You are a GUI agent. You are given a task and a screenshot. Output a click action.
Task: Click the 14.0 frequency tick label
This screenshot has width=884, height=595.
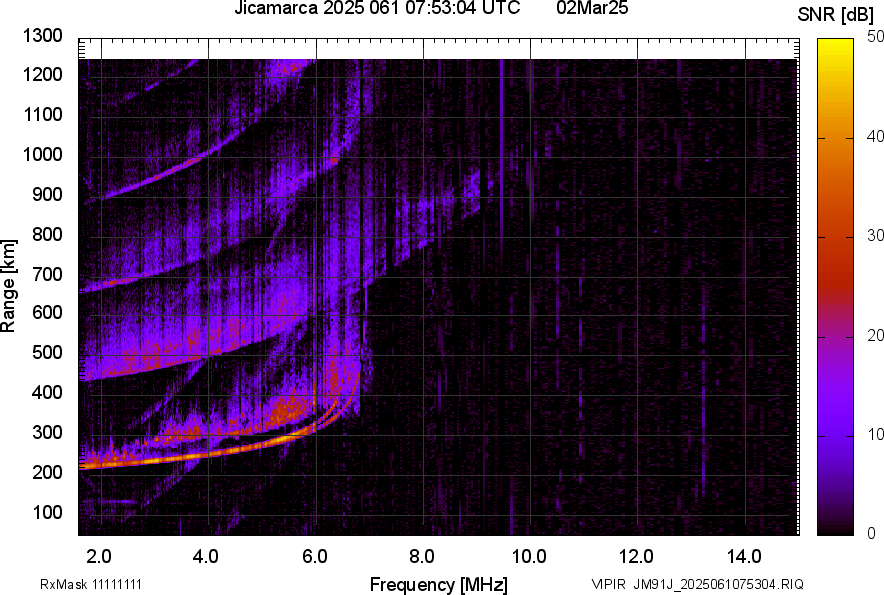point(744,556)
